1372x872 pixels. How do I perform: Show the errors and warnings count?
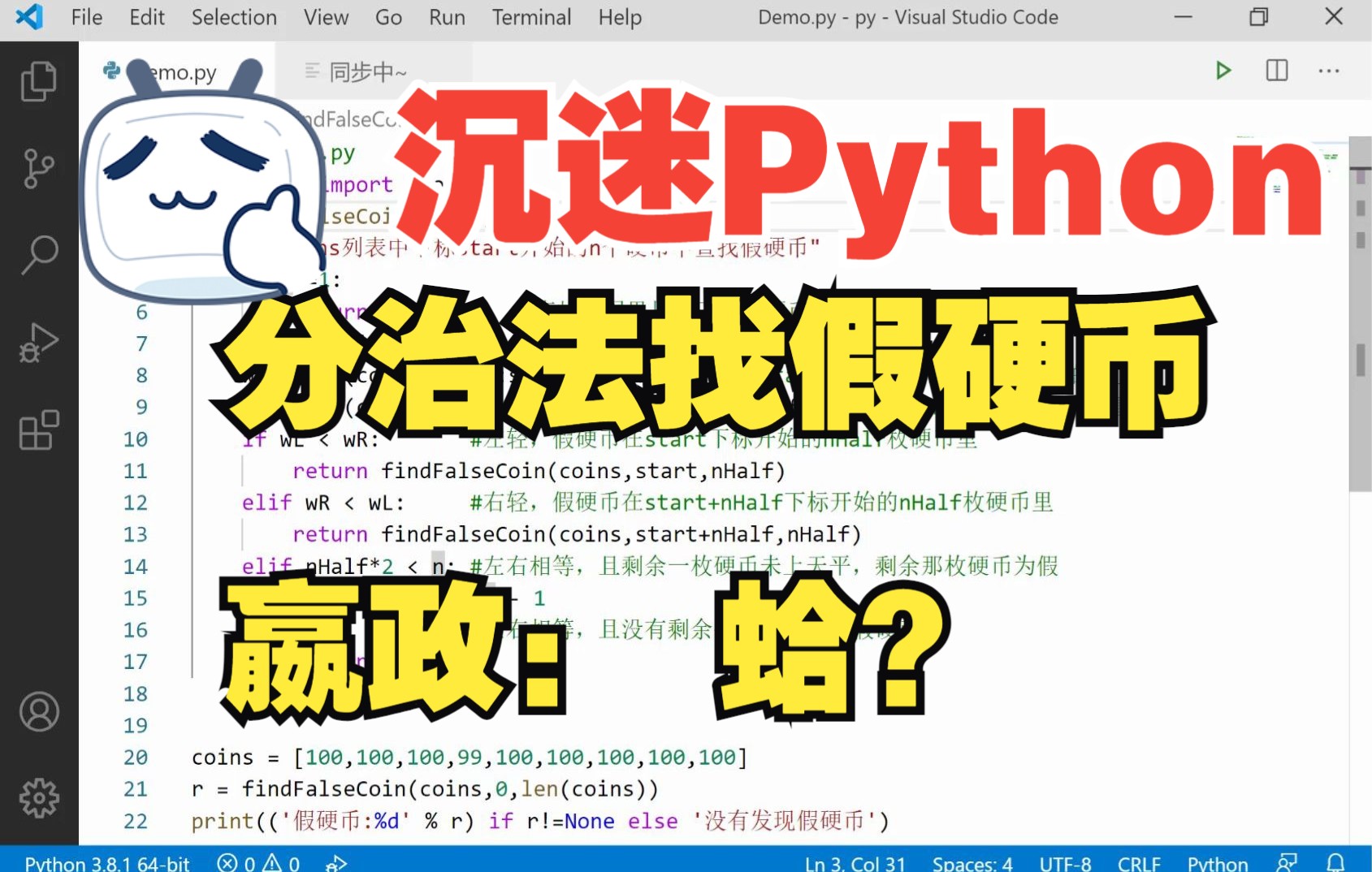pos(259,862)
